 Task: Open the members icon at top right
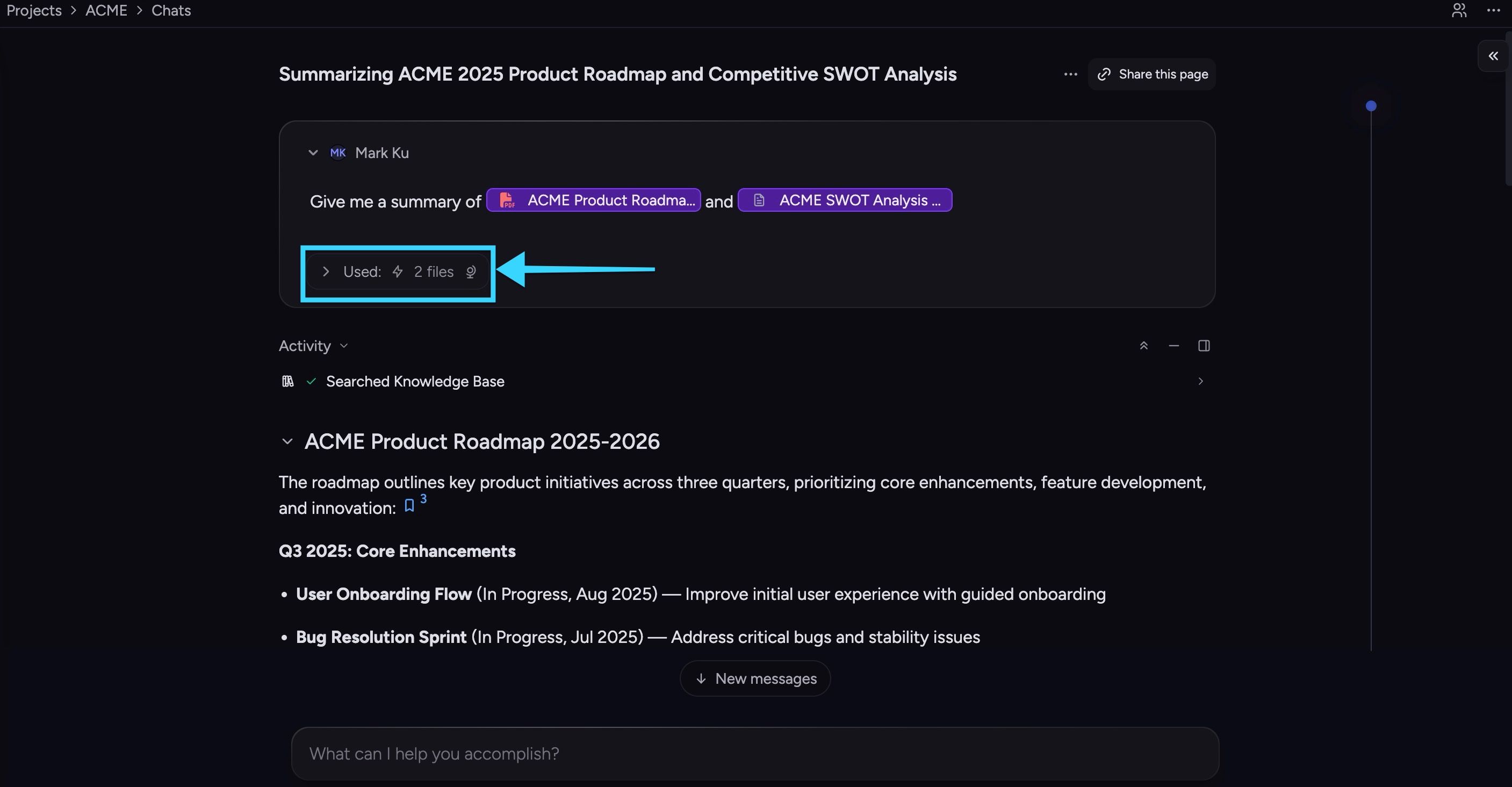(1459, 11)
